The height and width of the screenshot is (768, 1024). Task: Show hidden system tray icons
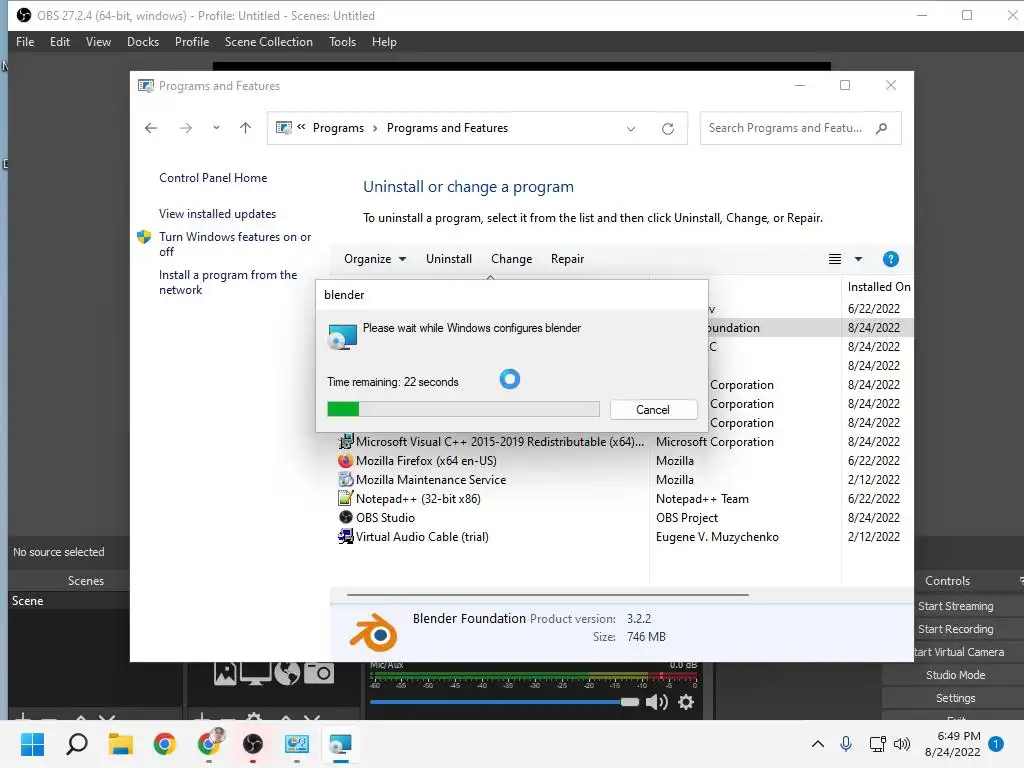click(x=818, y=744)
